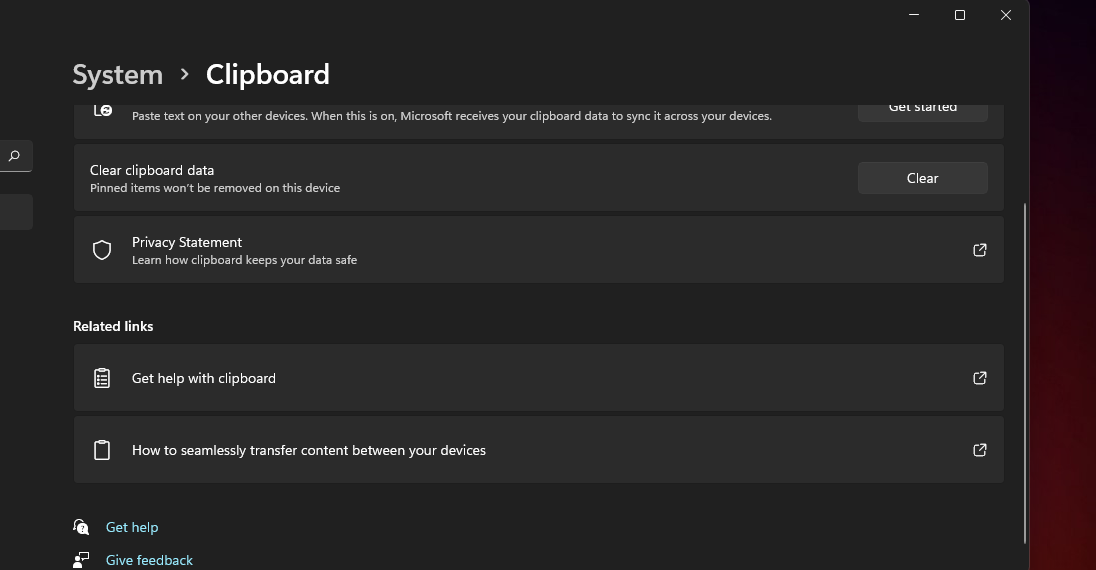Maximize the Settings window
The width and height of the screenshot is (1096, 570).
coord(960,15)
